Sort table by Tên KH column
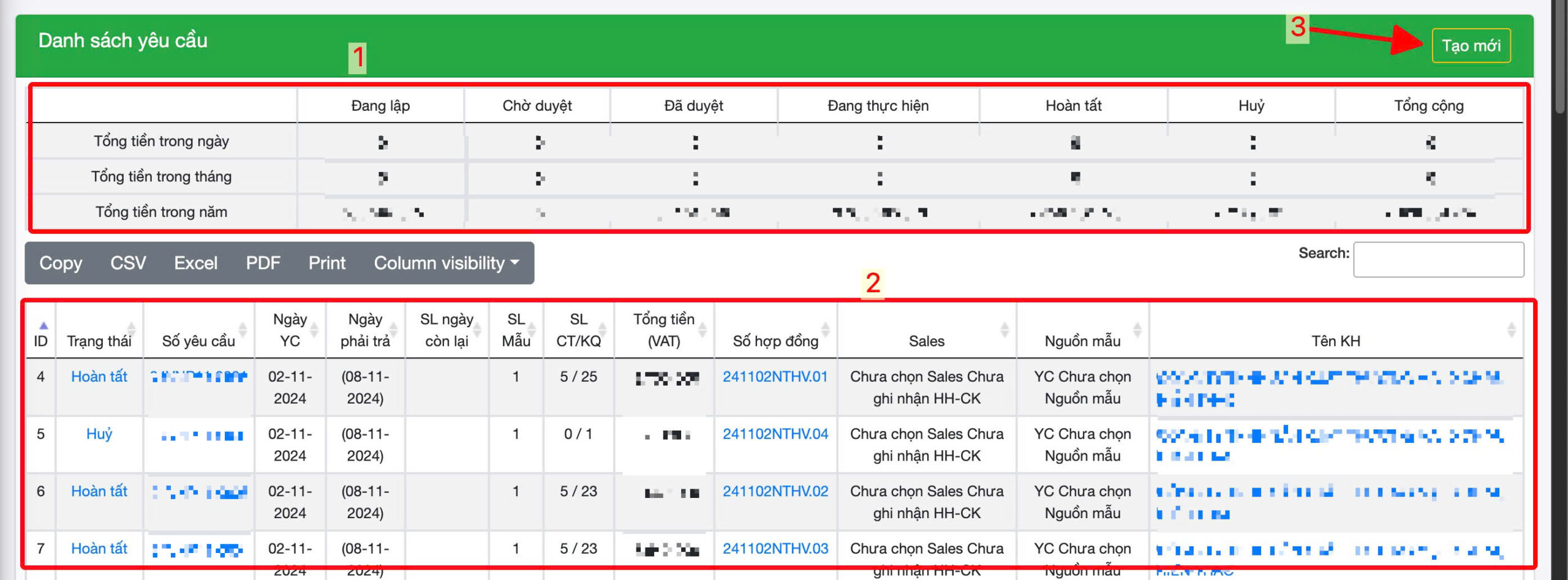Viewport: 1568px width, 580px height. pyautogui.click(x=1335, y=341)
